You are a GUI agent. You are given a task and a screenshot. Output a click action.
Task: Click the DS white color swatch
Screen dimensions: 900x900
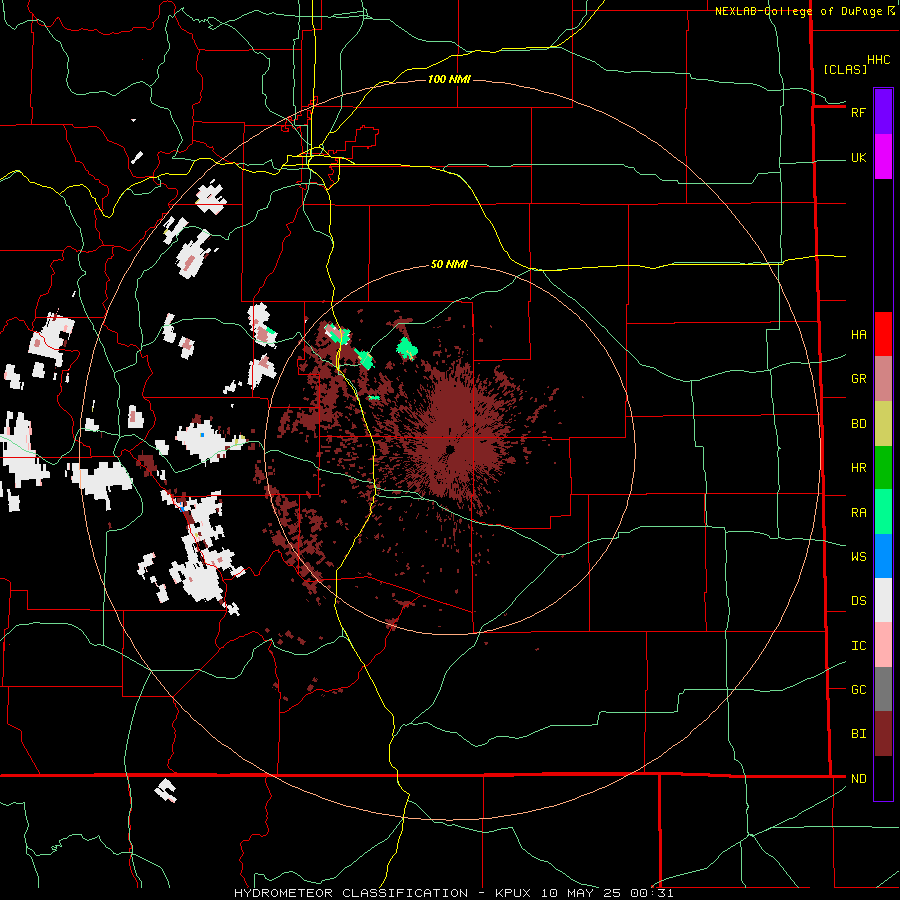click(883, 600)
